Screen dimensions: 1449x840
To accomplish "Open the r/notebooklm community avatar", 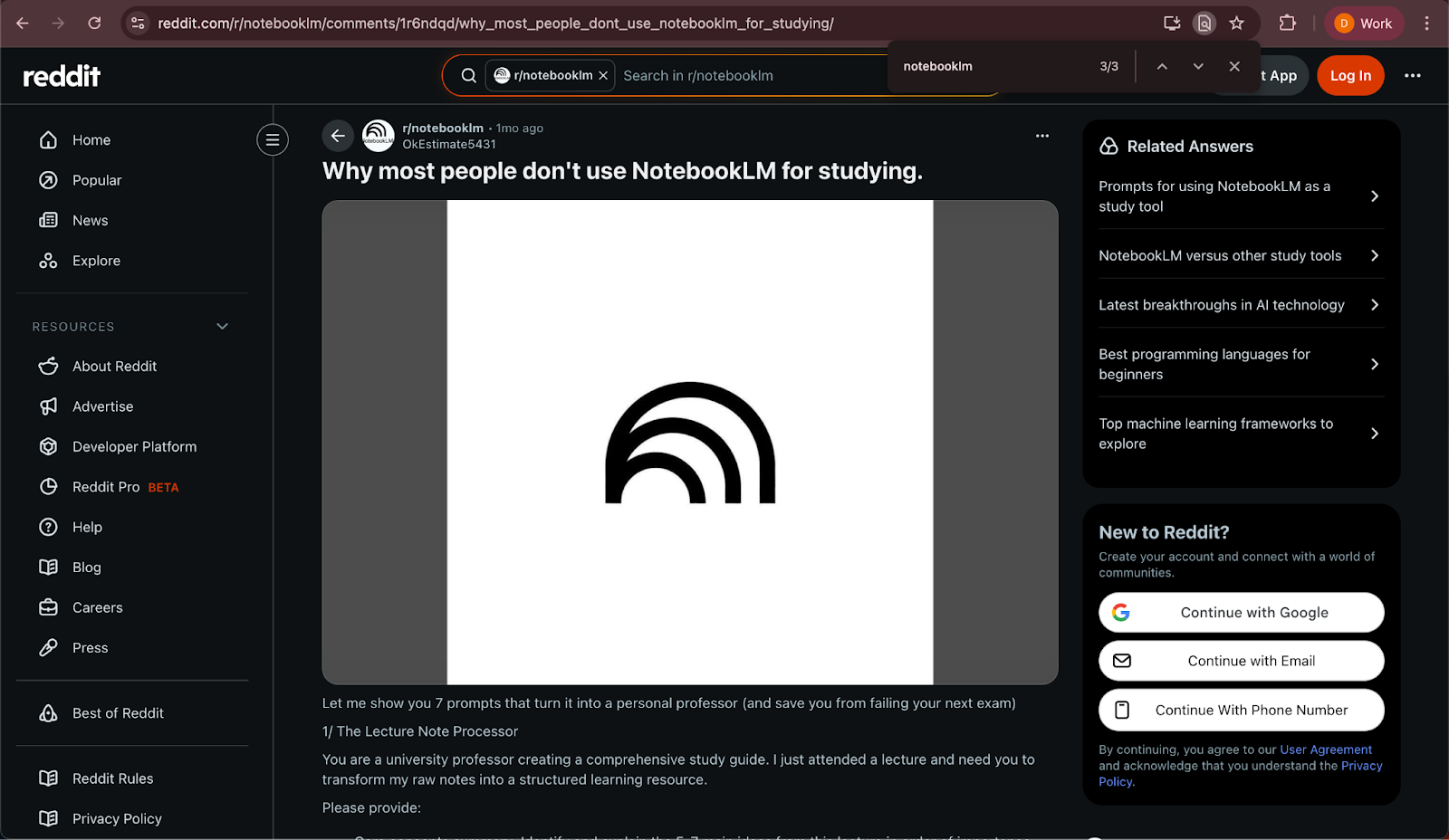I will pyautogui.click(x=379, y=136).
